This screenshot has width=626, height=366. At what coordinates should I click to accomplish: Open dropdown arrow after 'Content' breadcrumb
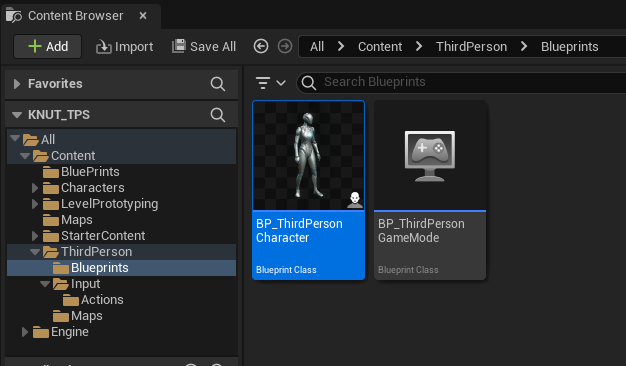coord(419,46)
